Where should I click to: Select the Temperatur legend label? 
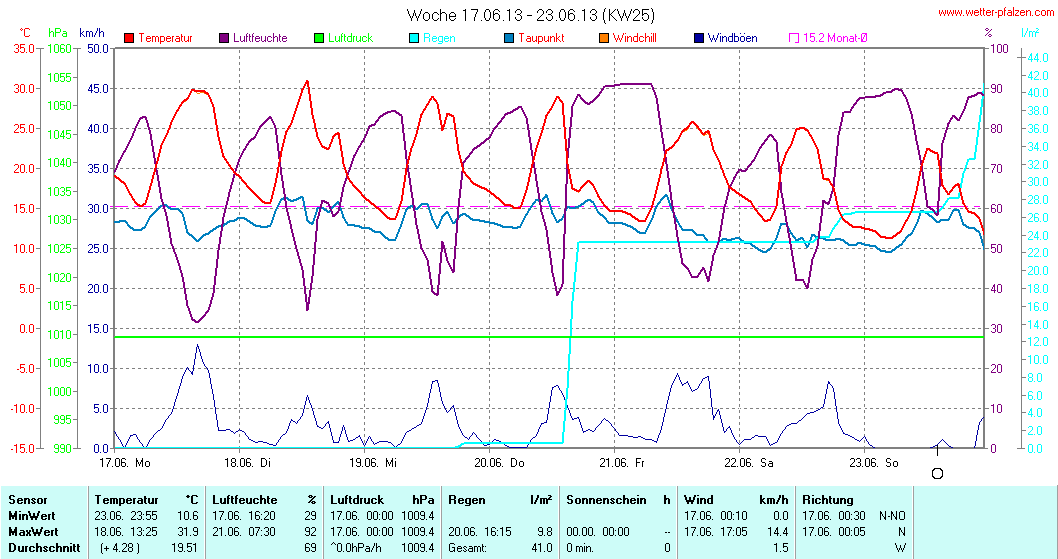[x=165, y=38]
